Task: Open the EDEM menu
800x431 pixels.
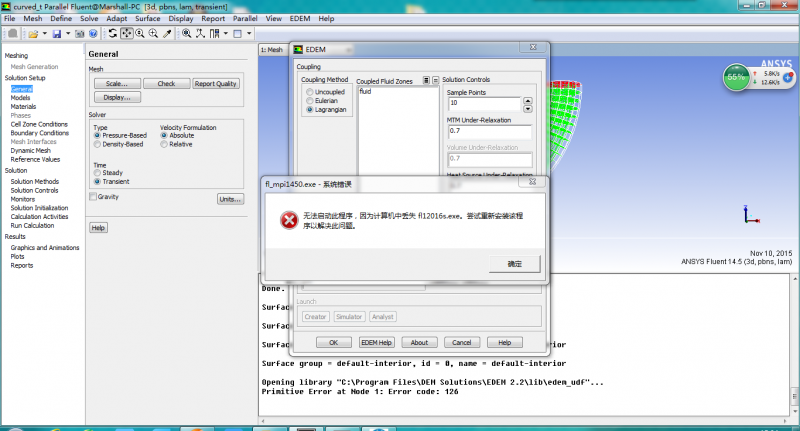Action: click(300, 18)
